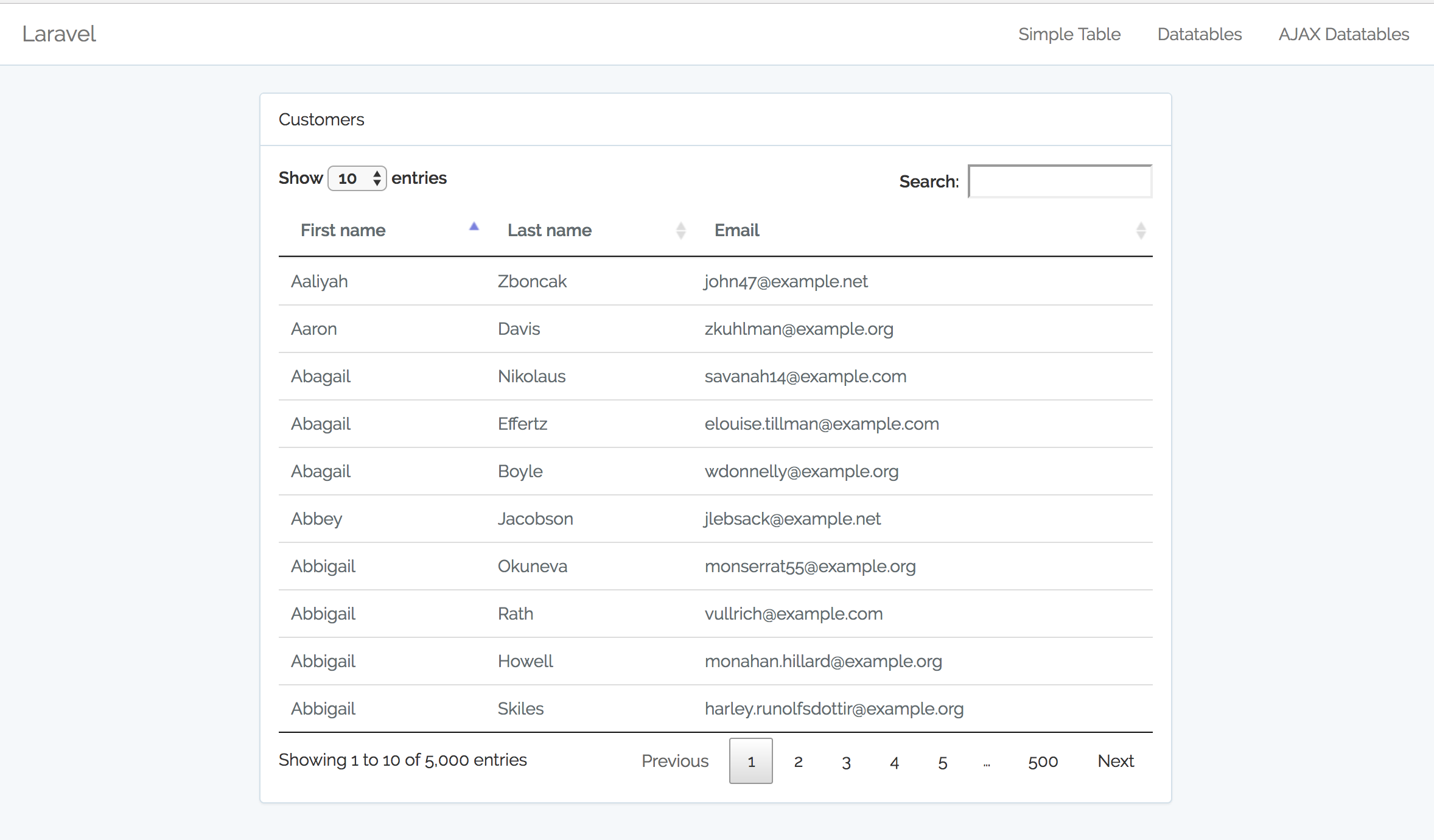The height and width of the screenshot is (840, 1434).
Task: Click into the Search input field
Action: point(1060,181)
